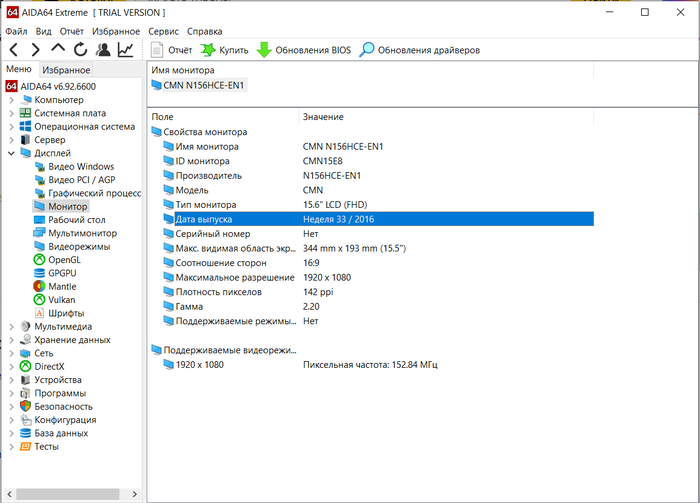Image resolution: width=700 pixels, height=503 pixels.
Task: Click the Vulkan icon in the tree
Action: 39,300
